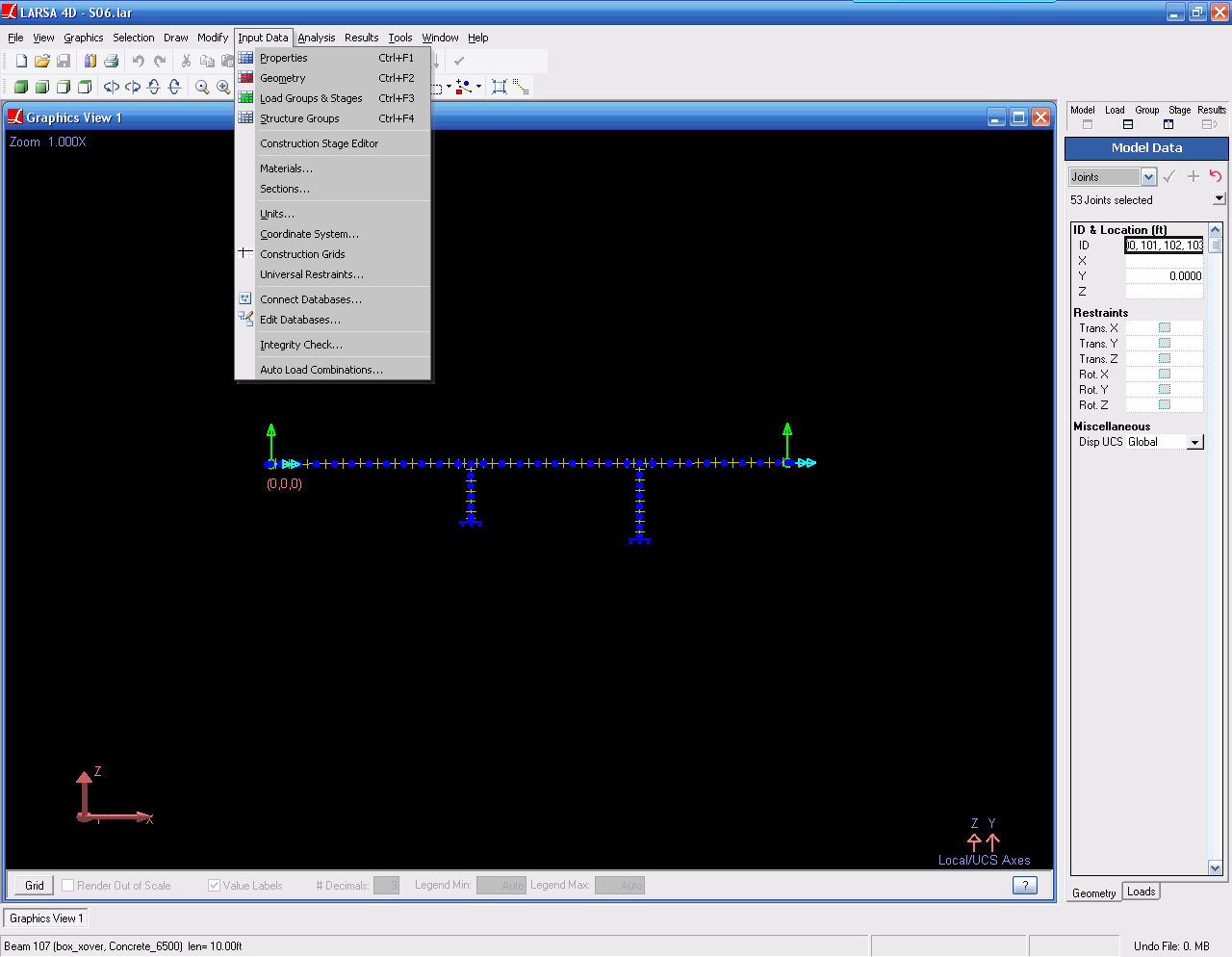Click the red undo arrow in Model Data
This screenshot has height=957, width=1232.
click(1216, 176)
